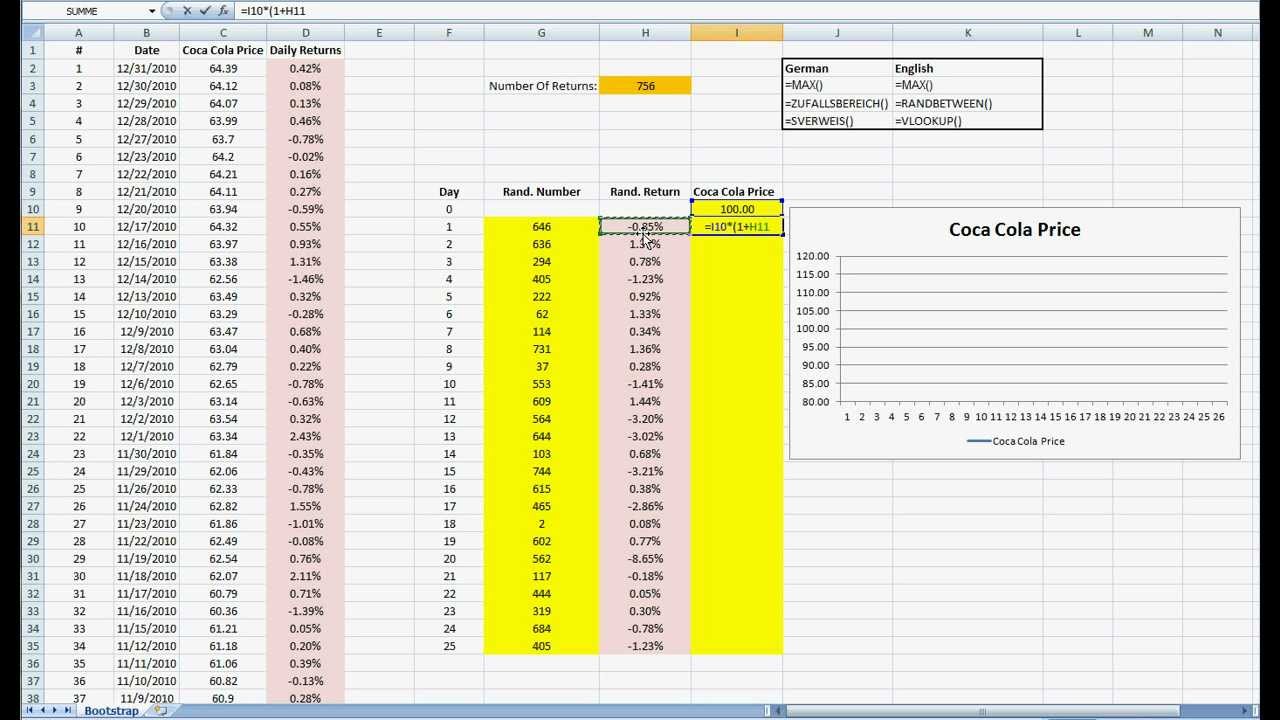Click the random number cell 646
This screenshot has width=1280, height=720.
point(541,227)
